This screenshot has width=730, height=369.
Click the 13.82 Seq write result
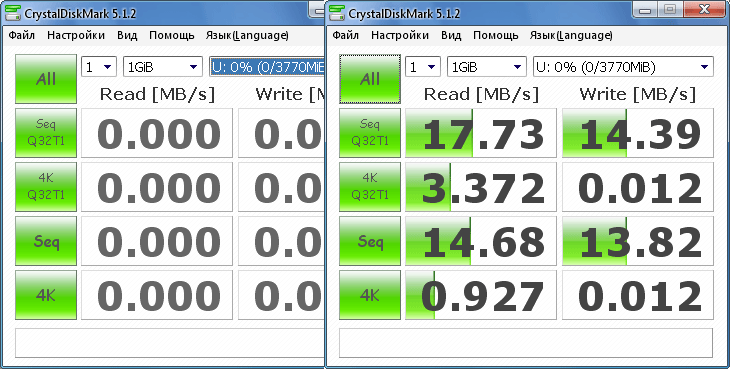click(x=638, y=241)
